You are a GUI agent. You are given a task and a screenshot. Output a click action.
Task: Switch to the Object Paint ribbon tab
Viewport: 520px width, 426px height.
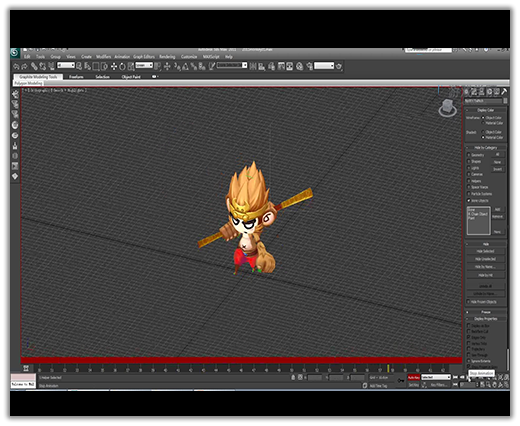[131, 77]
